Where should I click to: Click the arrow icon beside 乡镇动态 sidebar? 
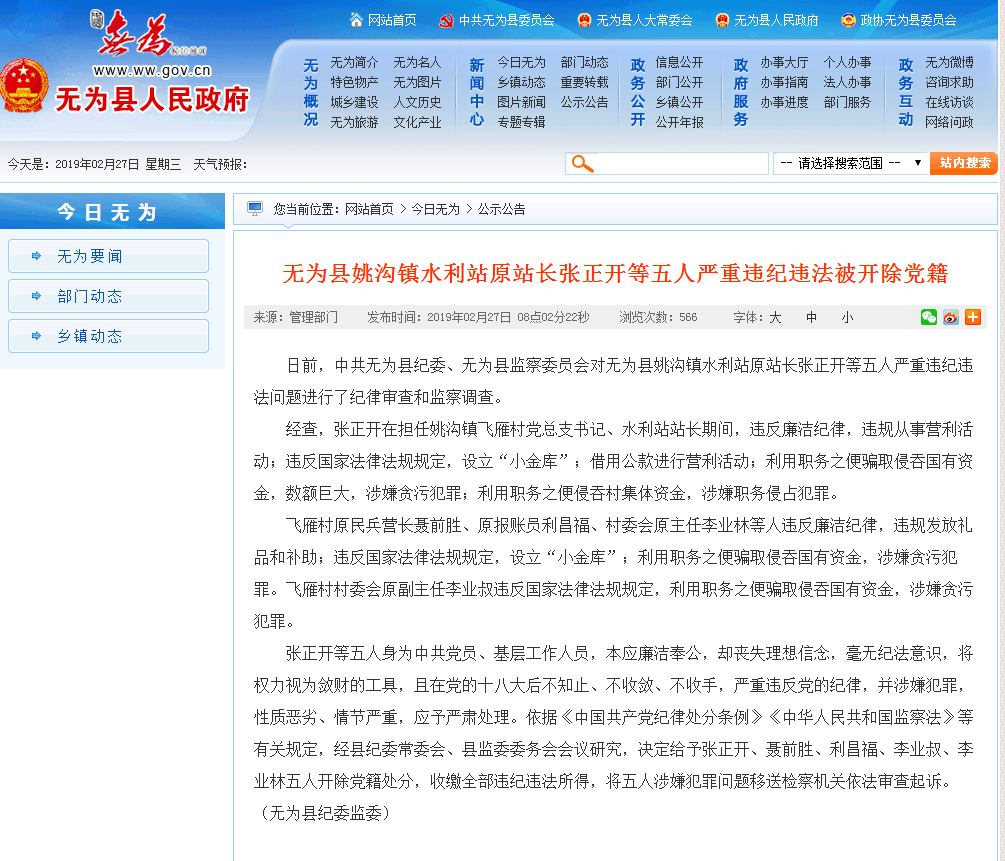[36, 335]
